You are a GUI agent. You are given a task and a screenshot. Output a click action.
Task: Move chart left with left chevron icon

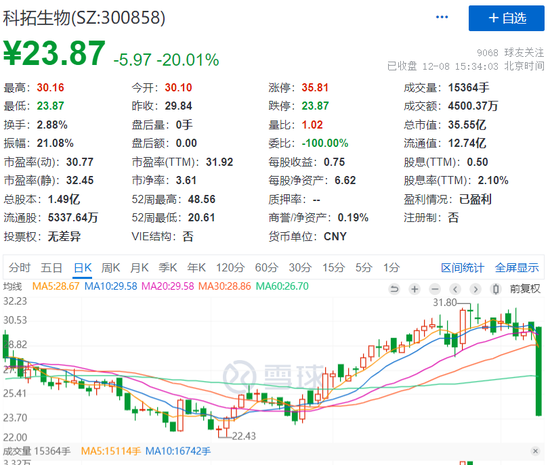click(455, 289)
